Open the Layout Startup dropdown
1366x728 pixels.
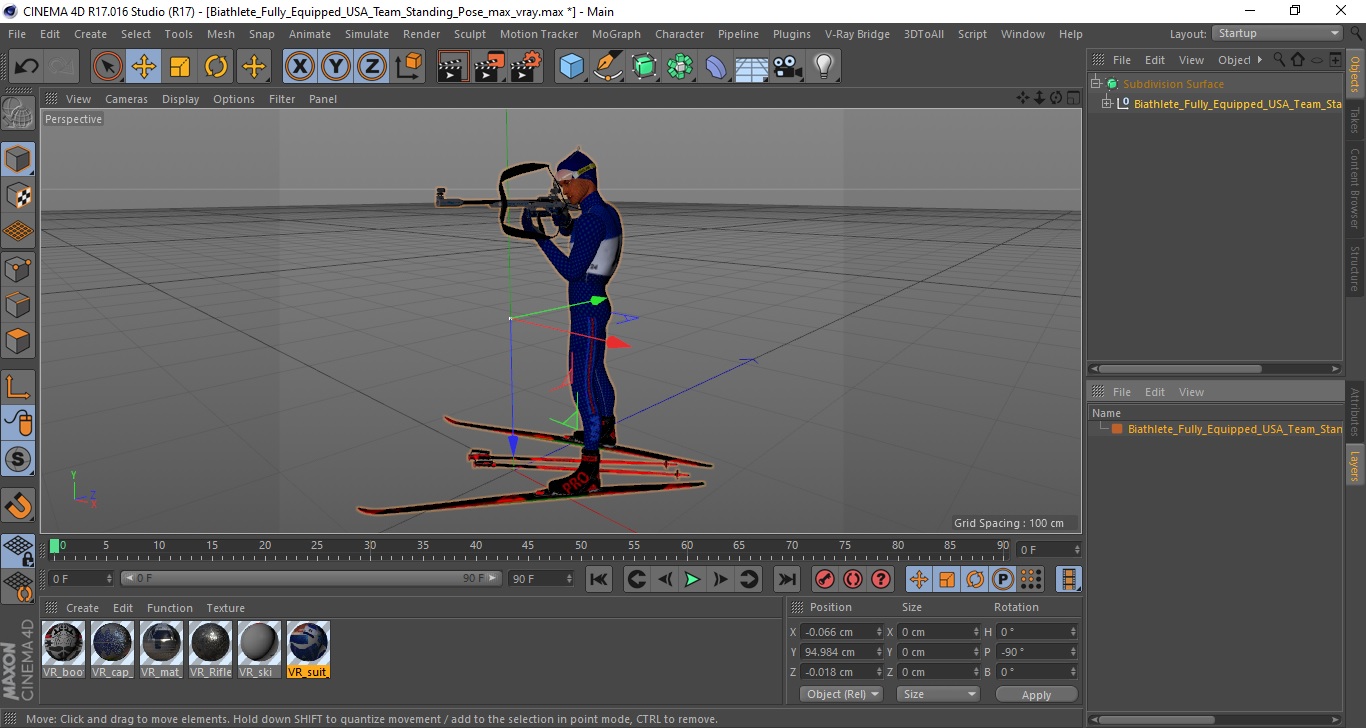click(1277, 33)
